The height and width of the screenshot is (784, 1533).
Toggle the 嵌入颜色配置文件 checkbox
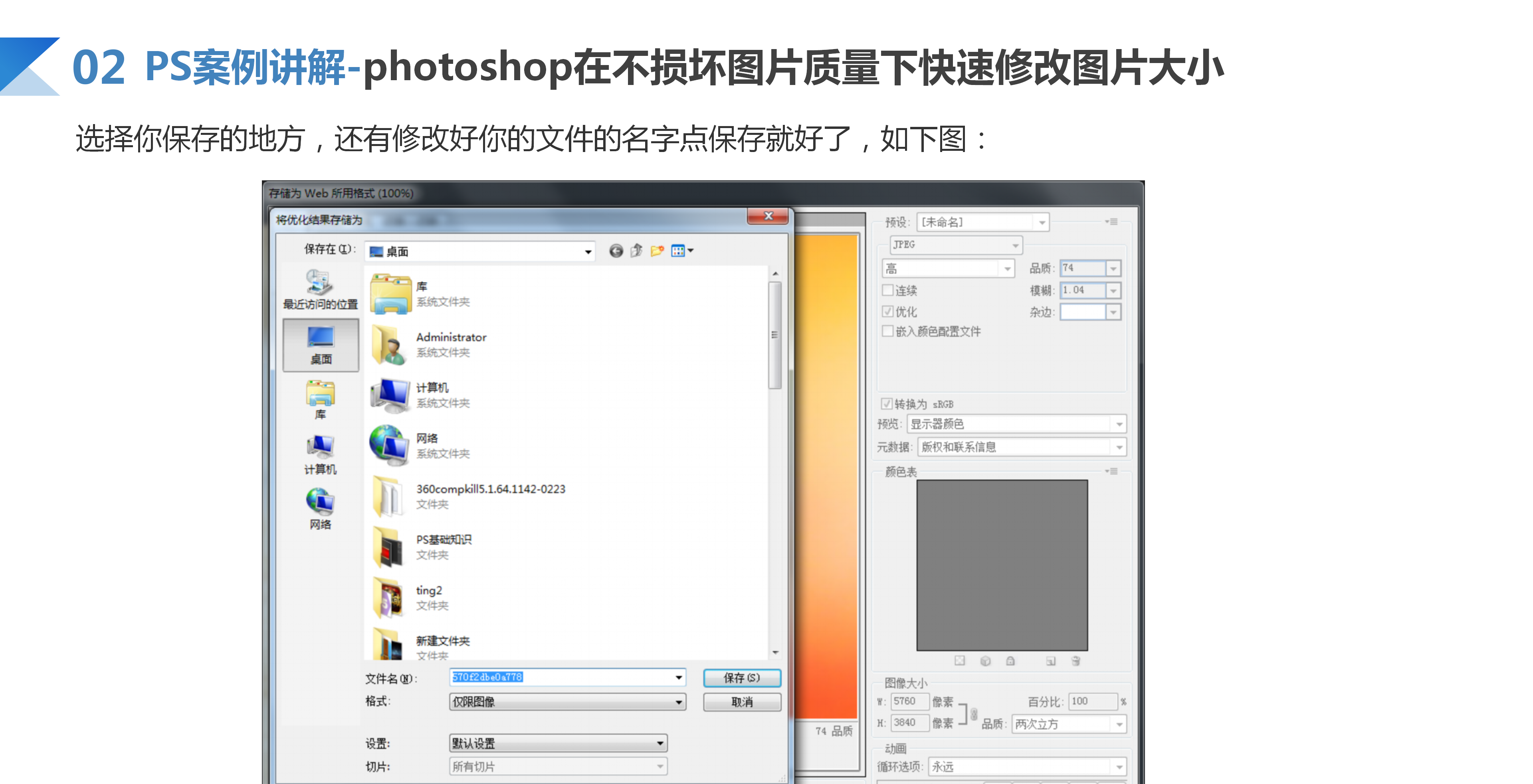(x=888, y=331)
